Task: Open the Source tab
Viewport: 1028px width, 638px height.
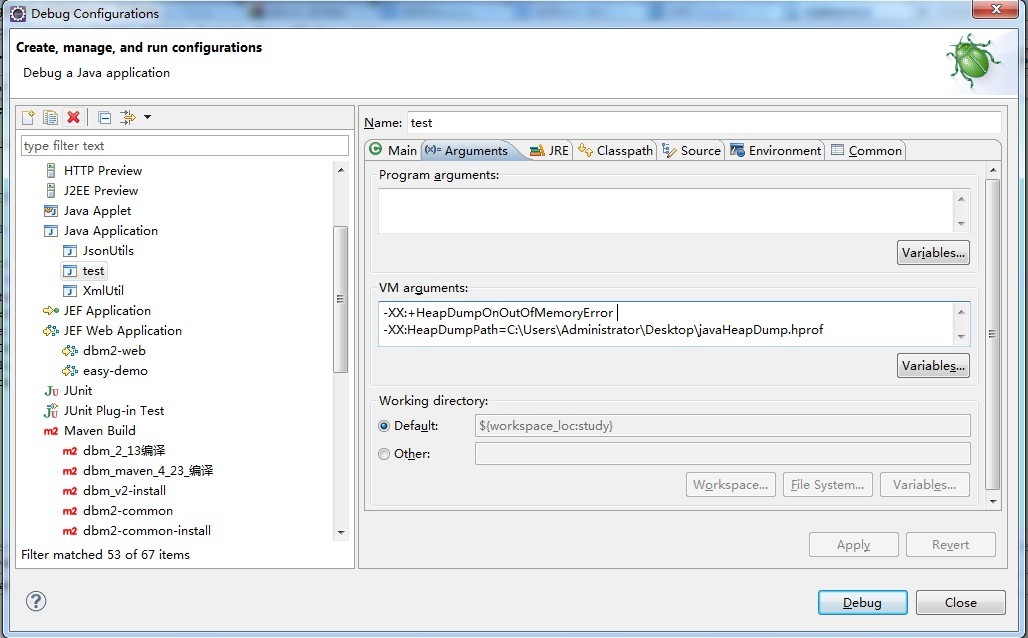Action: tap(692, 150)
